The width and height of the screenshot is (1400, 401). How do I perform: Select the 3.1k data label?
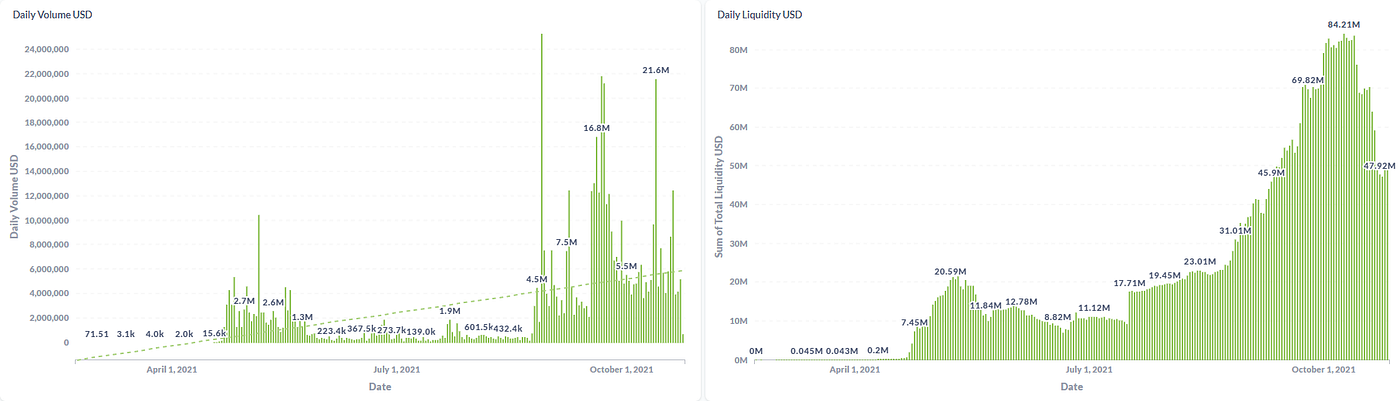(x=126, y=334)
